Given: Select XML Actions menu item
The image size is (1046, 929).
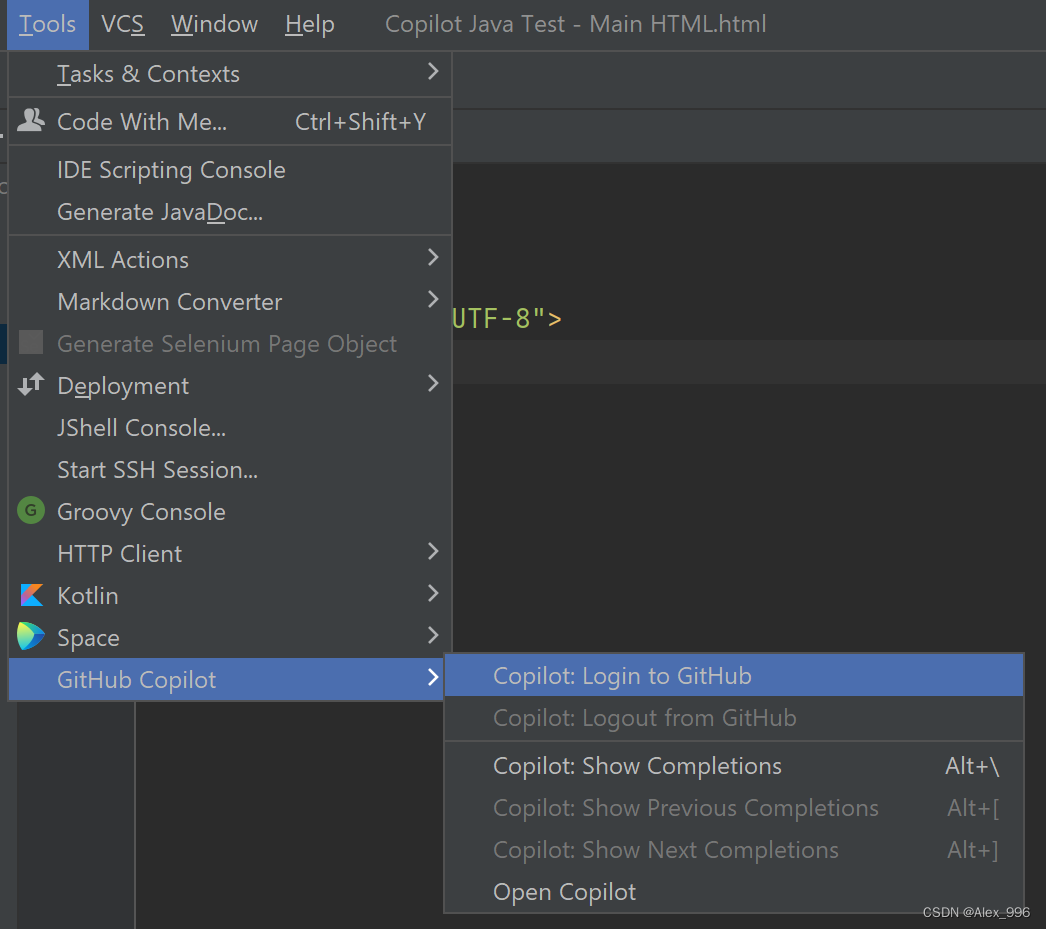Looking at the screenshot, I should (230, 260).
